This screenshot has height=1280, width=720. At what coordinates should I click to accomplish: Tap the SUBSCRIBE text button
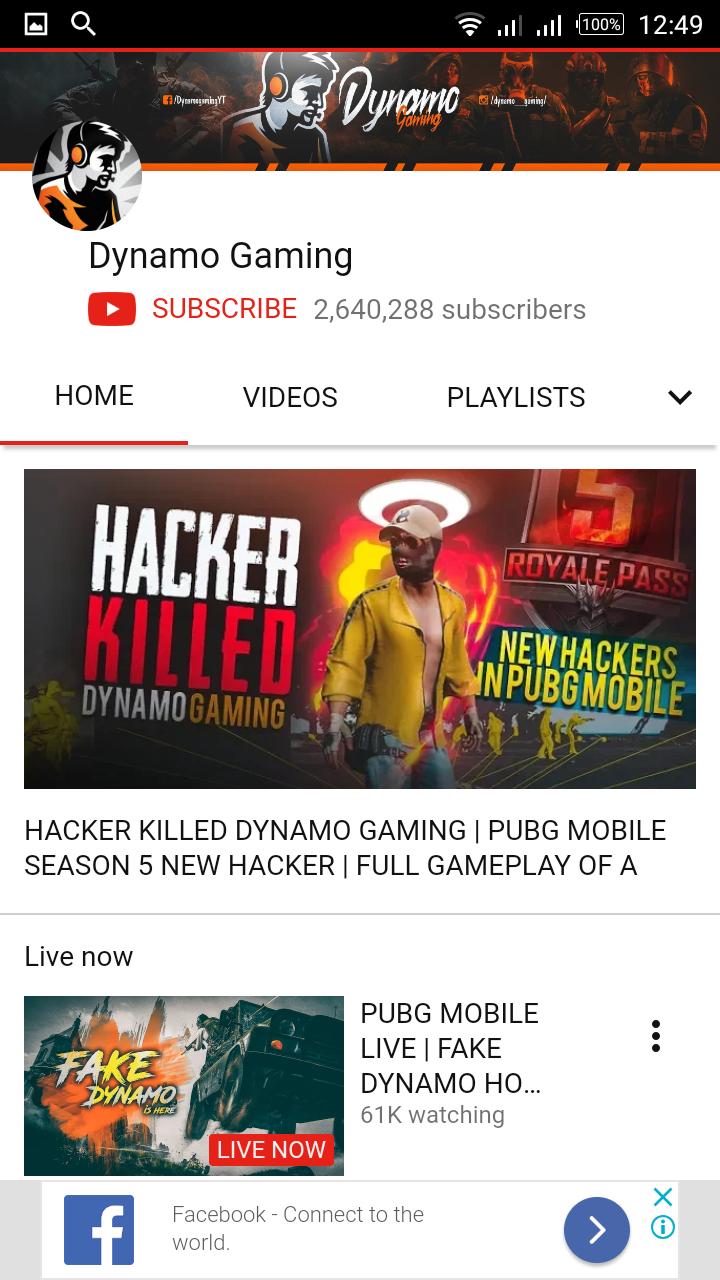click(225, 309)
